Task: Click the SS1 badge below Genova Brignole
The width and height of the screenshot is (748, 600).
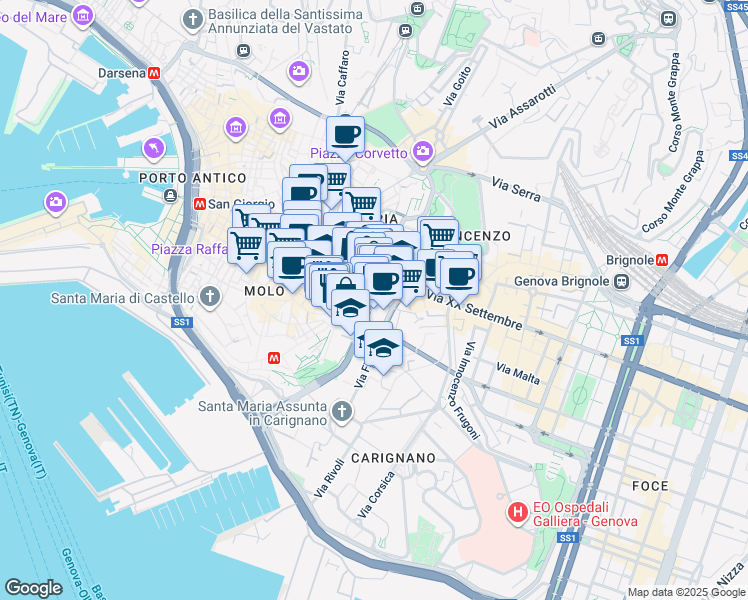Action: (x=632, y=341)
